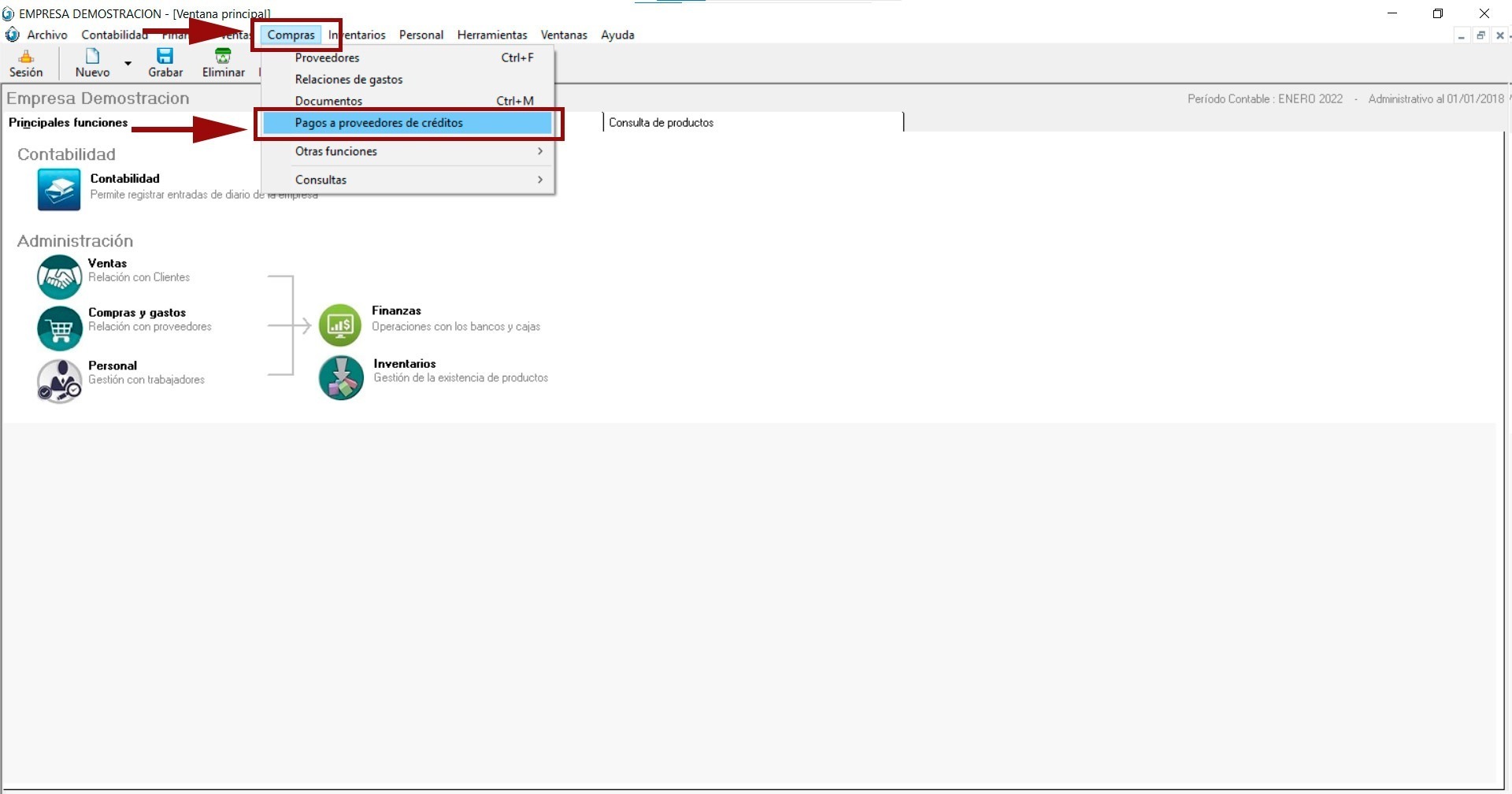Click the Nuevo document icon
The height and width of the screenshot is (794, 1512).
click(x=92, y=57)
